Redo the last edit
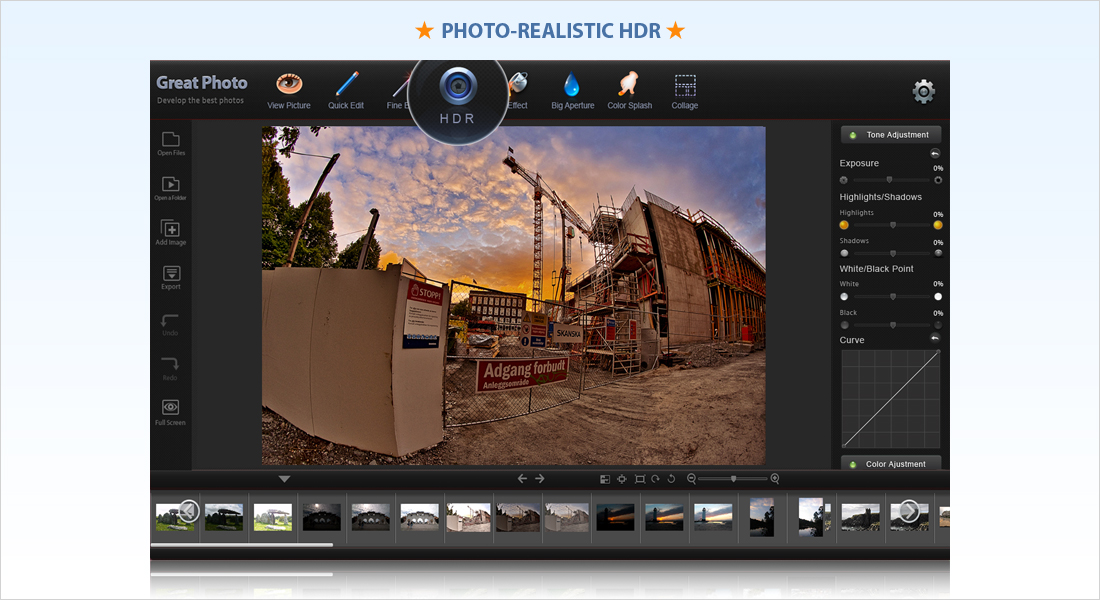Viewport: 1100px width, 600px height. [x=170, y=368]
